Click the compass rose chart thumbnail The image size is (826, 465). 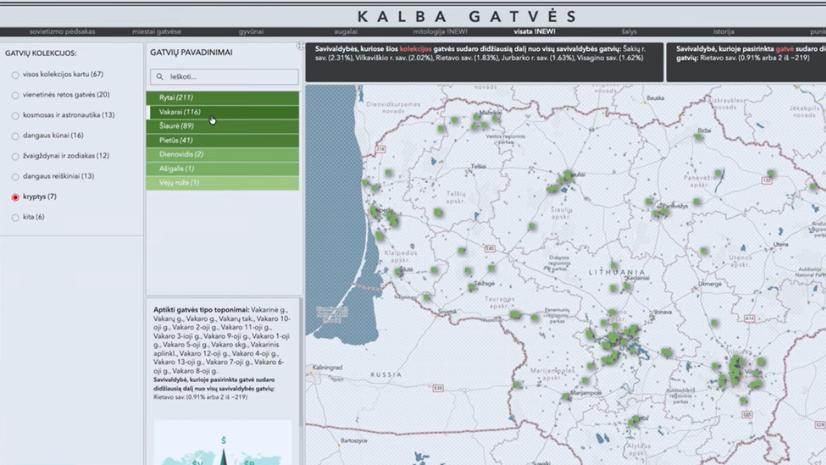tap(223, 442)
